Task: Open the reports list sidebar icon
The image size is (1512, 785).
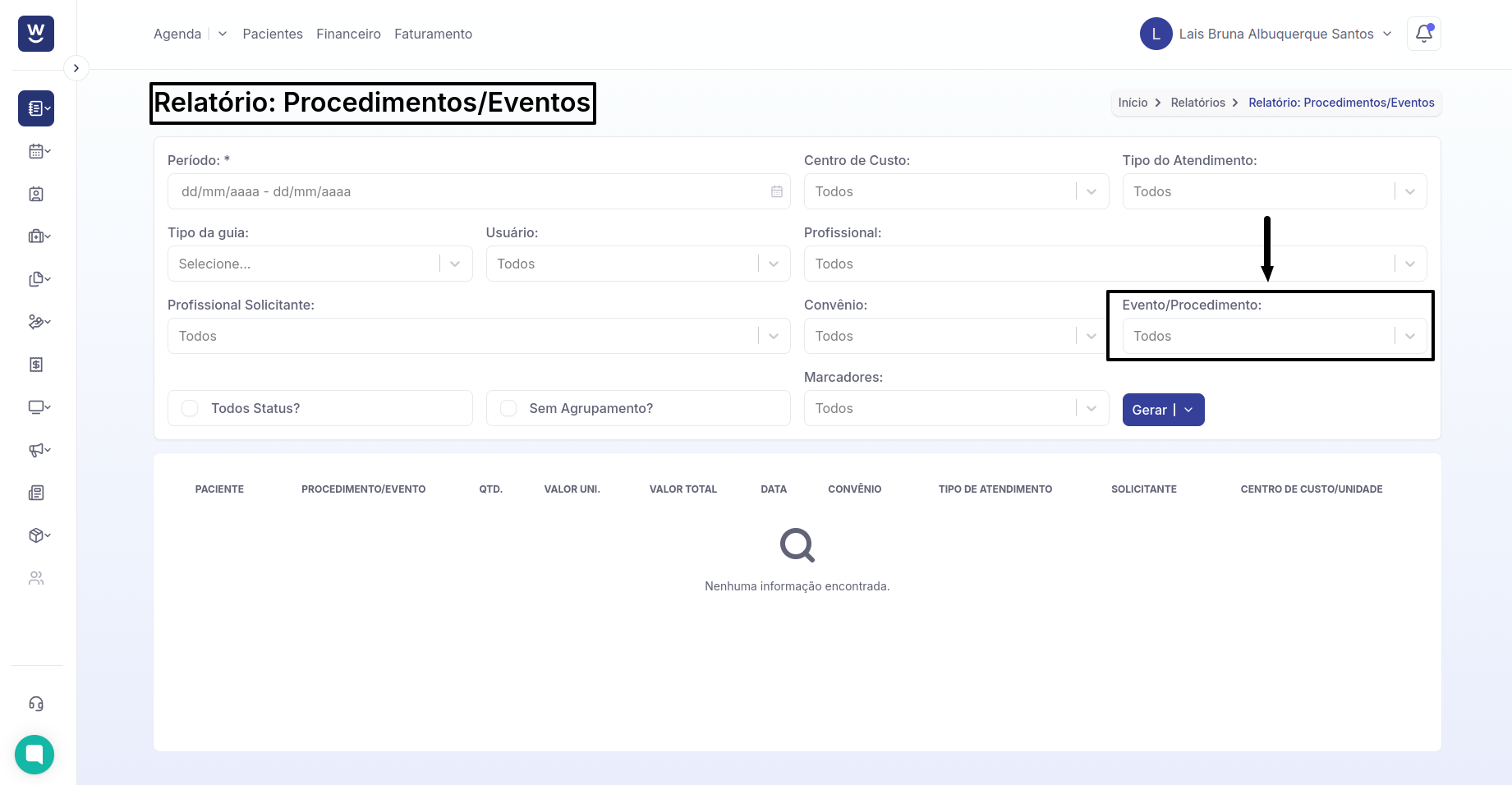Action: (x=36, y=108)
